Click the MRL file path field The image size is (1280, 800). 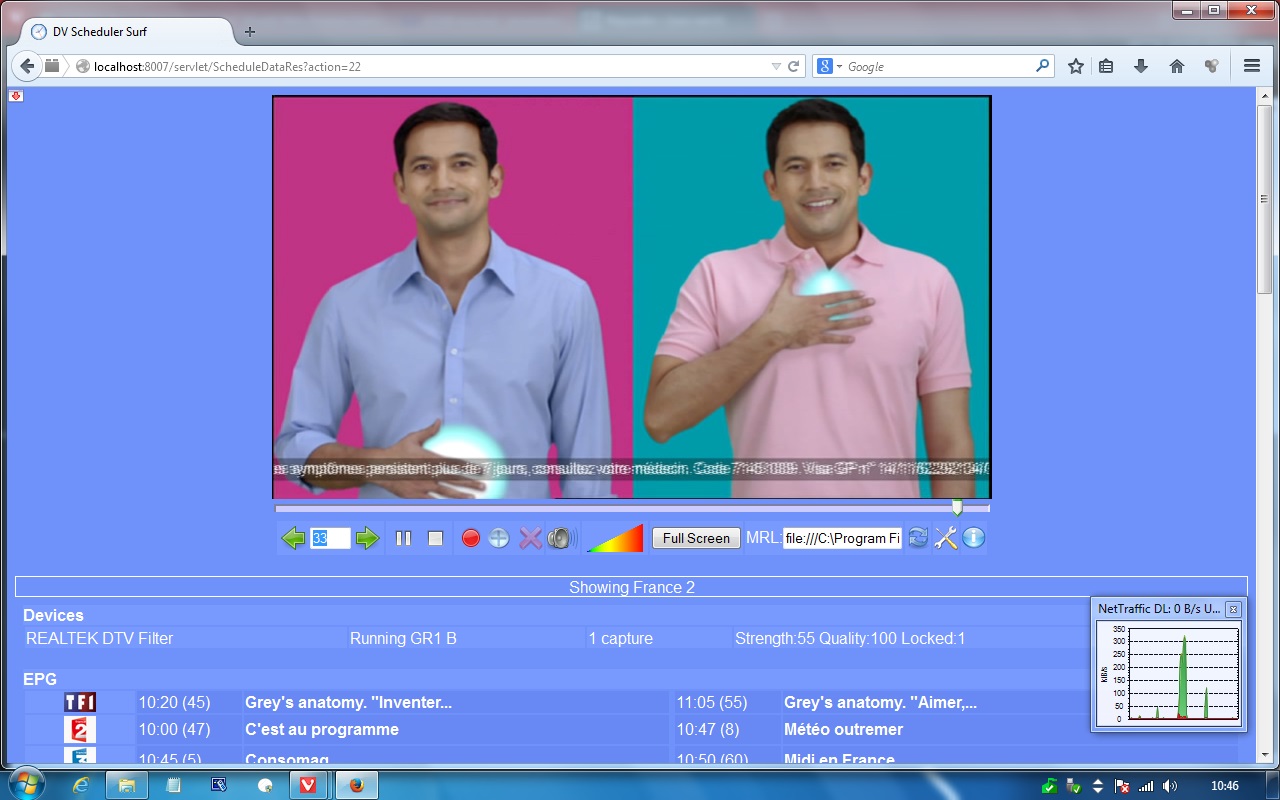[842, 538]
